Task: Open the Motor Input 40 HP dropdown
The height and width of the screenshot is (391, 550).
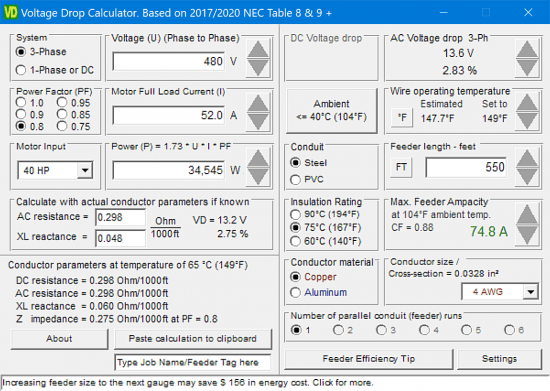Action: click(x=85, y=170)
